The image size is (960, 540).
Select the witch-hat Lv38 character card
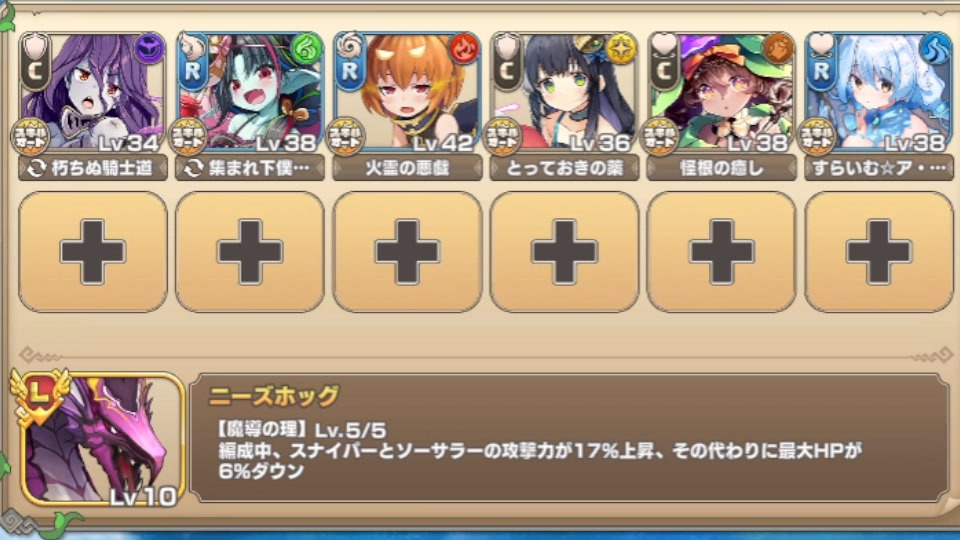coord(721,92)
